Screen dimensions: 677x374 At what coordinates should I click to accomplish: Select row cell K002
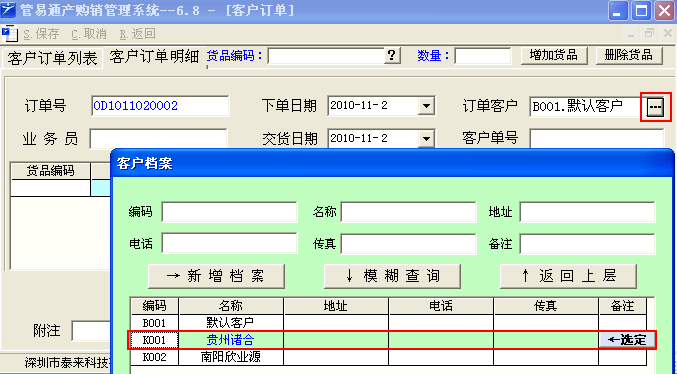pos(155,357)
